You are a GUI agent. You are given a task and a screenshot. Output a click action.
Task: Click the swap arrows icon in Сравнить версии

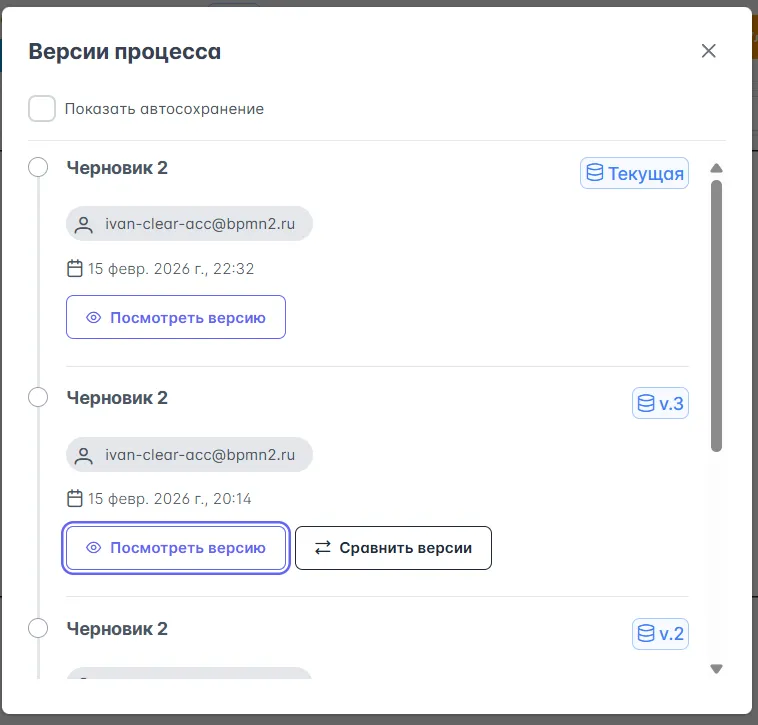323,548
